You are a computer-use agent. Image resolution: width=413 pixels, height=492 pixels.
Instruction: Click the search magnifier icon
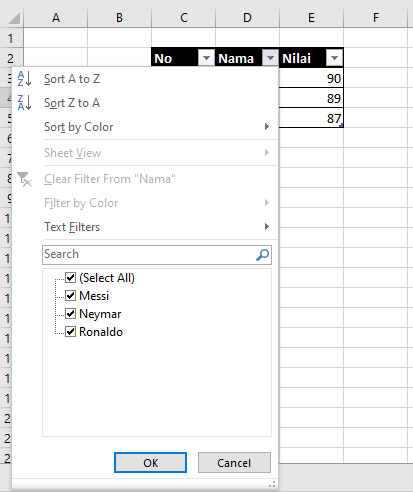(x=263, y=255)
